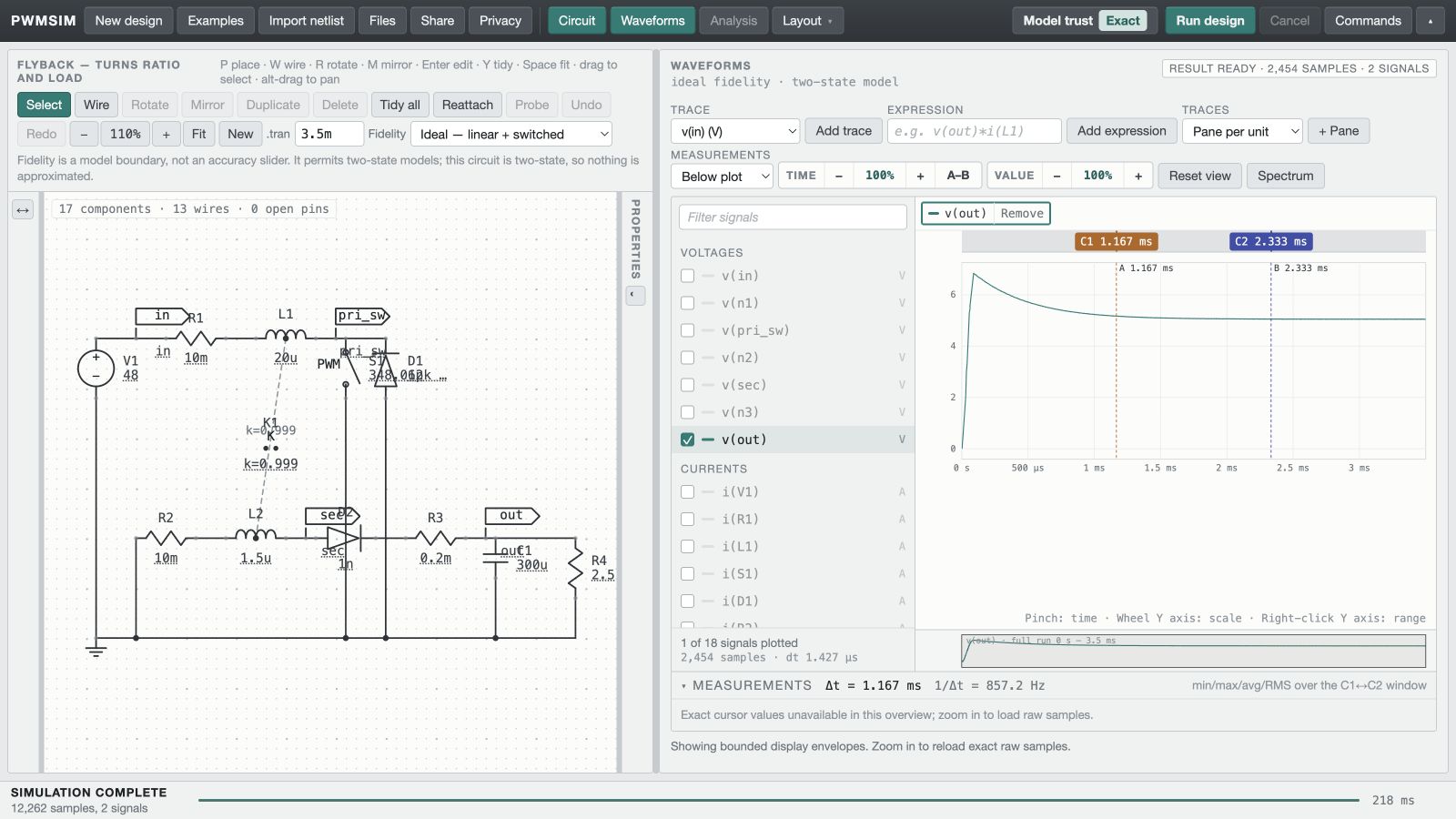Click the Filter signals search field
The width and height of the screenshot is (1456, 819).
click(793, 217)
